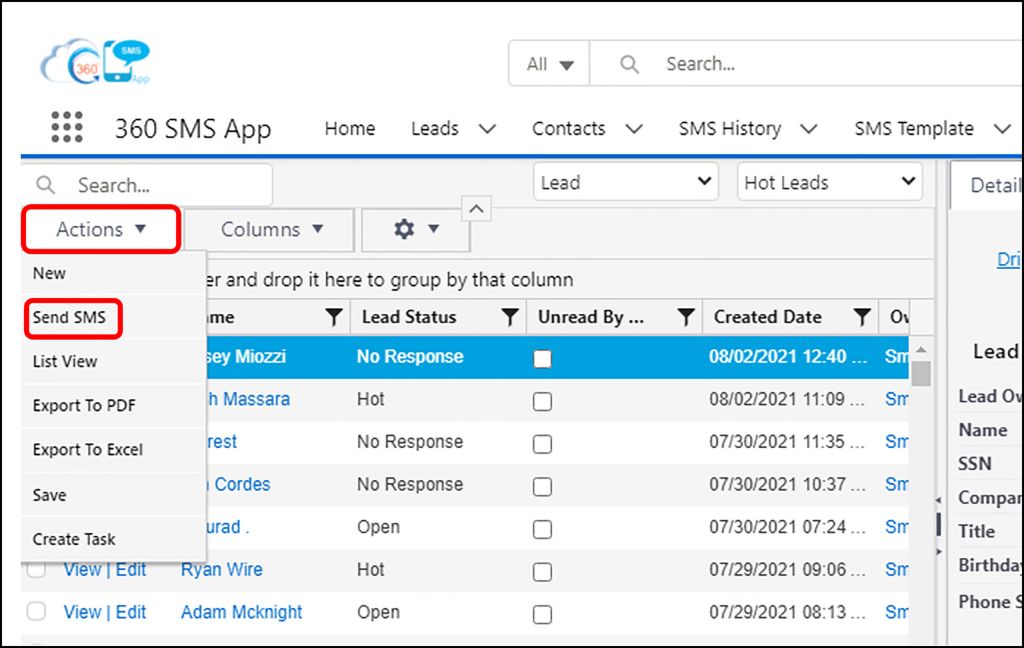The width and height of the screenshot is (1024, 648).
Task: Open the All search scope dropdown
Action: (x=548, y=63)
